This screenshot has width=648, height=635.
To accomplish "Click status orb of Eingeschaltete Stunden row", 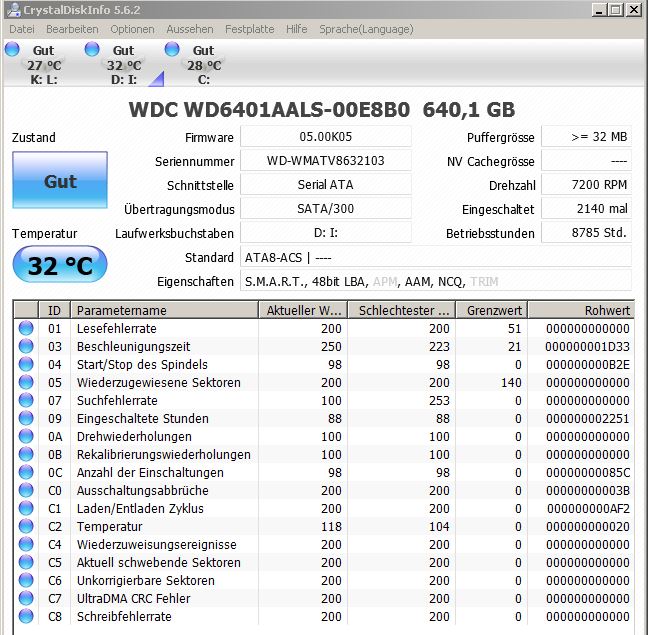I will point(26,418).
